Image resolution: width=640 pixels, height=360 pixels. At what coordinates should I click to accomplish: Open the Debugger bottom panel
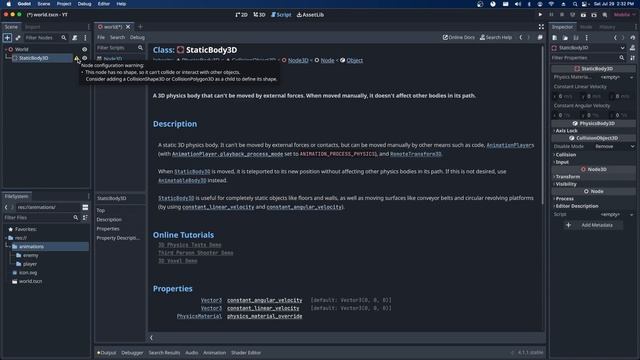click(132, 353)
